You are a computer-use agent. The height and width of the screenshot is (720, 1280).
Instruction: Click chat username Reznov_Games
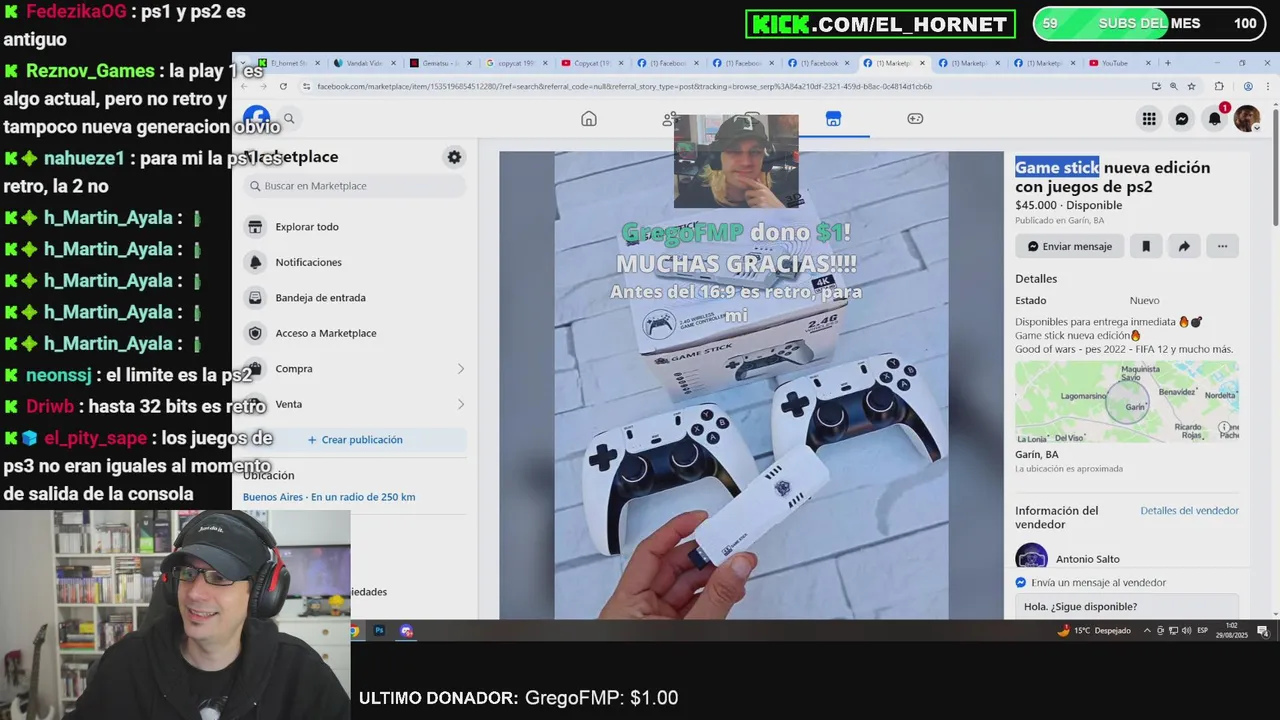[x=90, y=71]
